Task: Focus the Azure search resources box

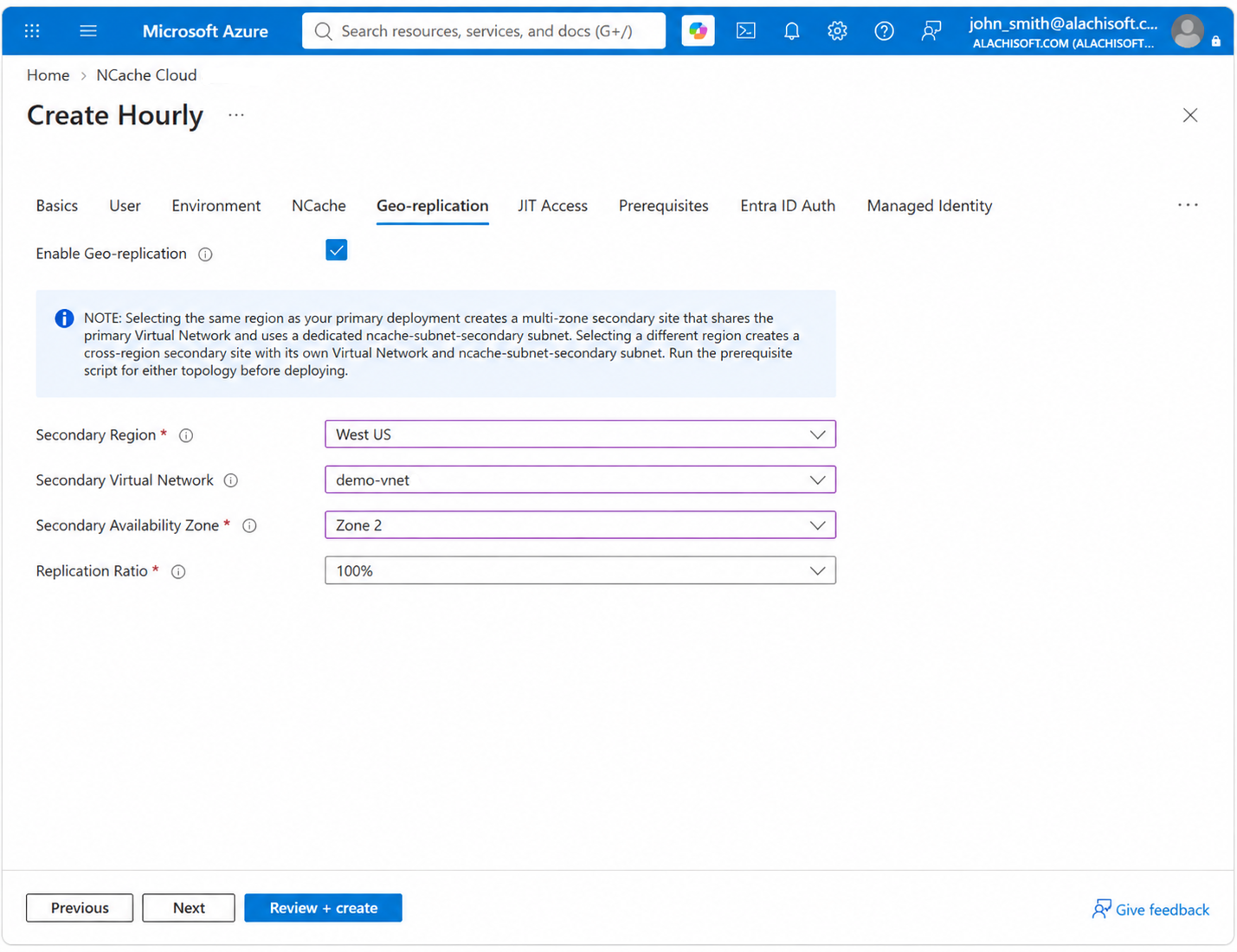Action: (x=484, y=31)
